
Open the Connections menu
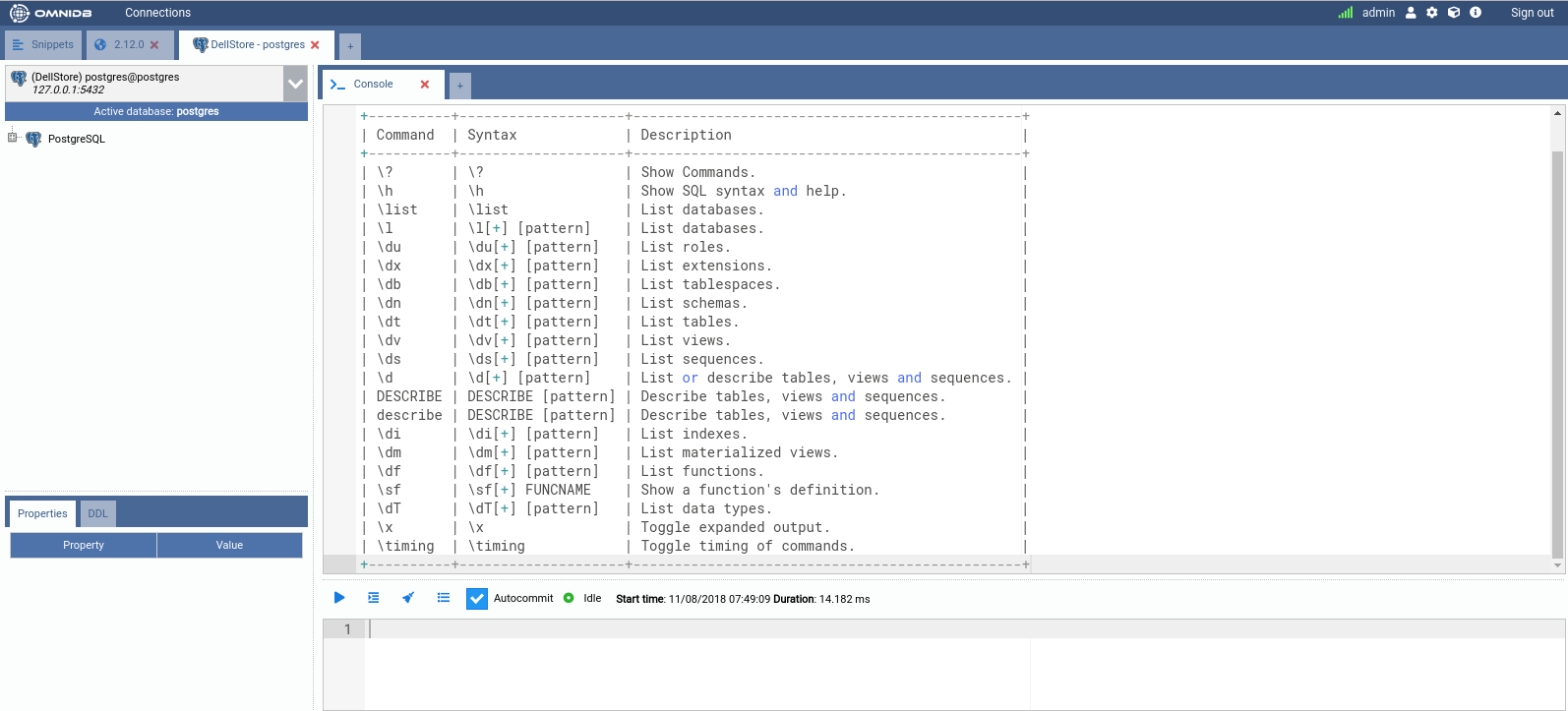(x=157, y=13)
